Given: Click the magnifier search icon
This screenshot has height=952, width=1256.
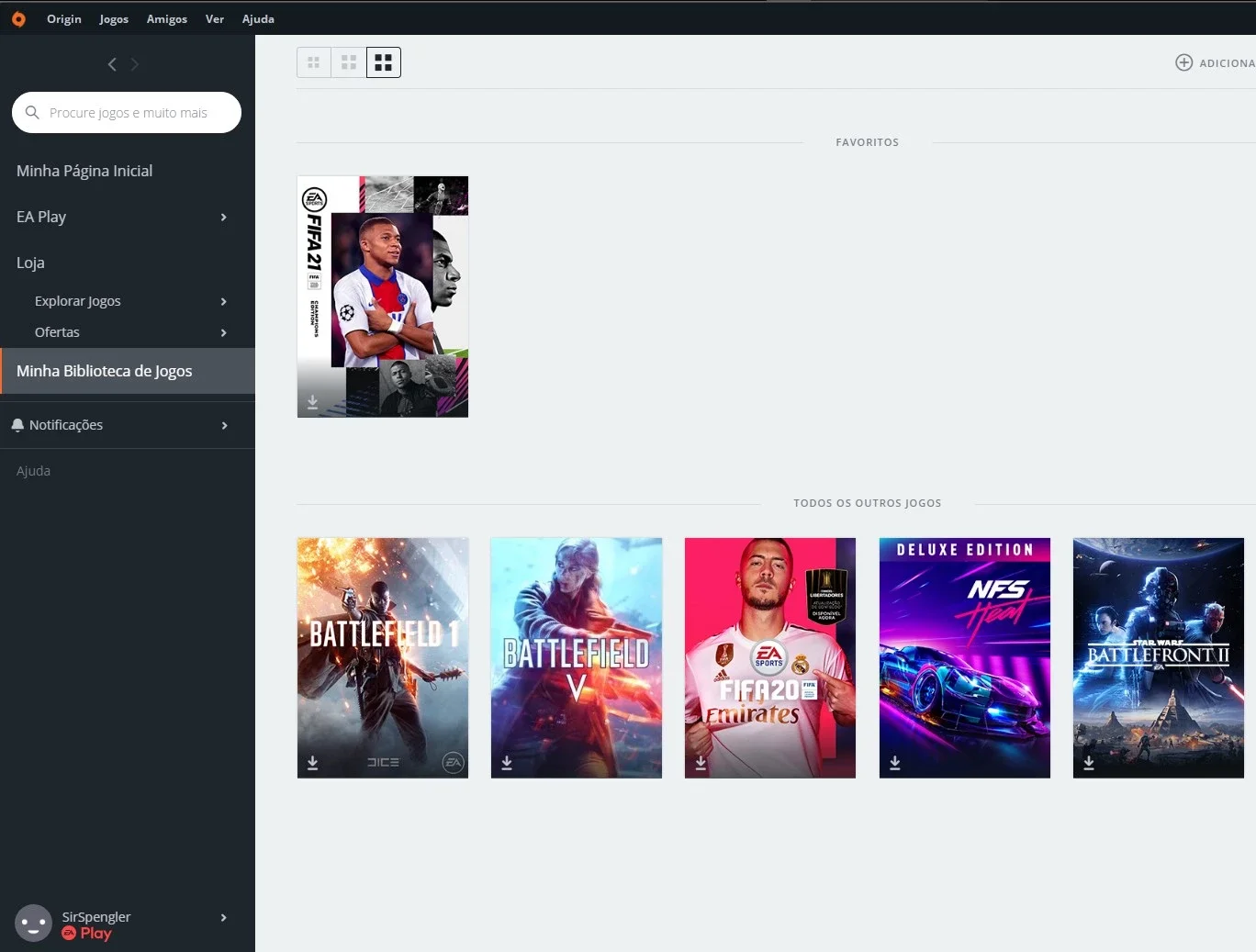Looking at the screenshot, I should [x=32, y=112].
